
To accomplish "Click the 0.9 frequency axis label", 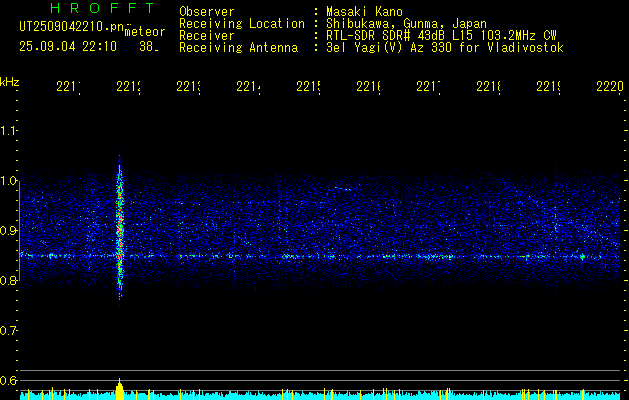I will (9, 231).
